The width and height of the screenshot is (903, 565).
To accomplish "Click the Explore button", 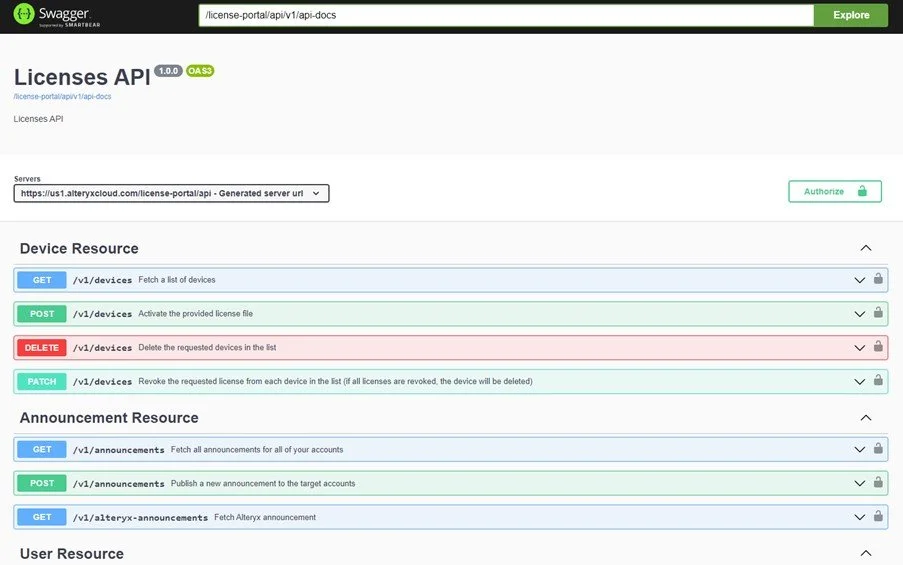I will coord(851,15).
